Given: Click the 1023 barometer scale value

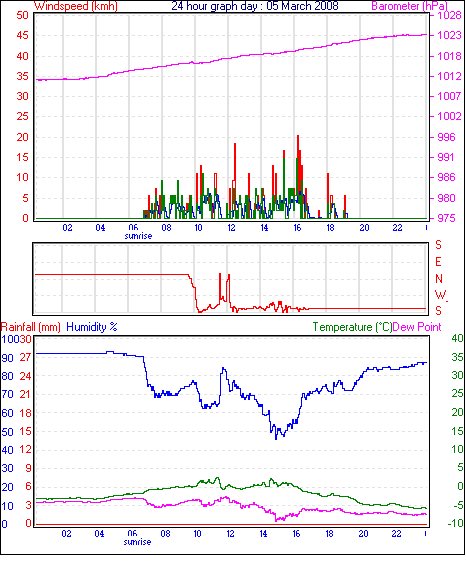Looking at the screenshot, I should pos(449,36).
